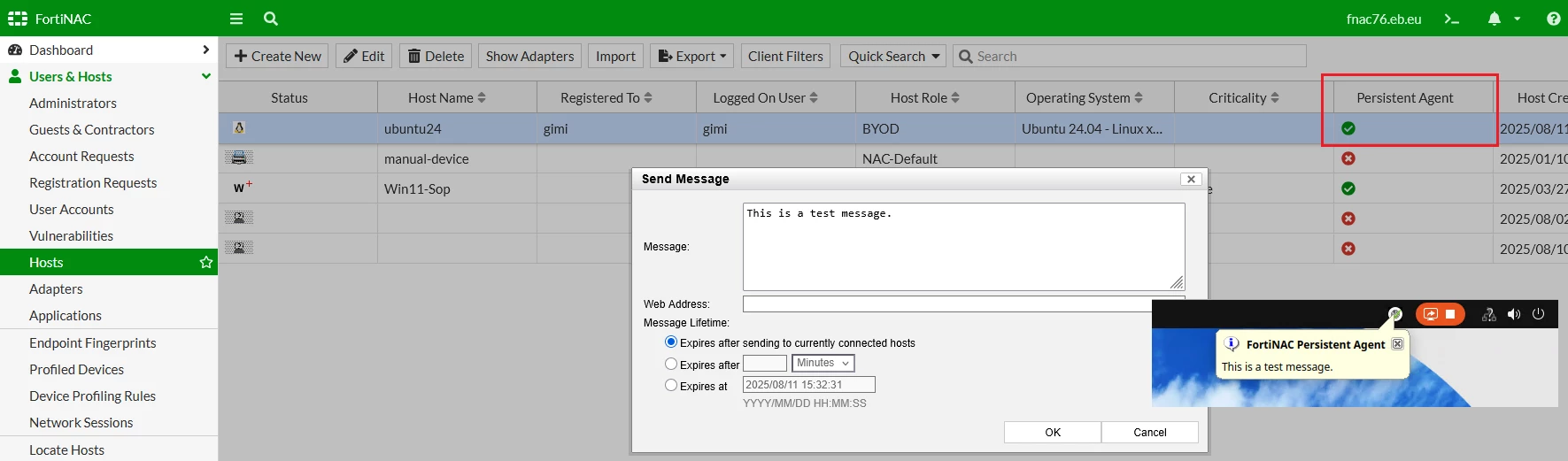Click the ubuntu24 host name cell
This screenshot has width=1568, height=461.
point(457,128)
